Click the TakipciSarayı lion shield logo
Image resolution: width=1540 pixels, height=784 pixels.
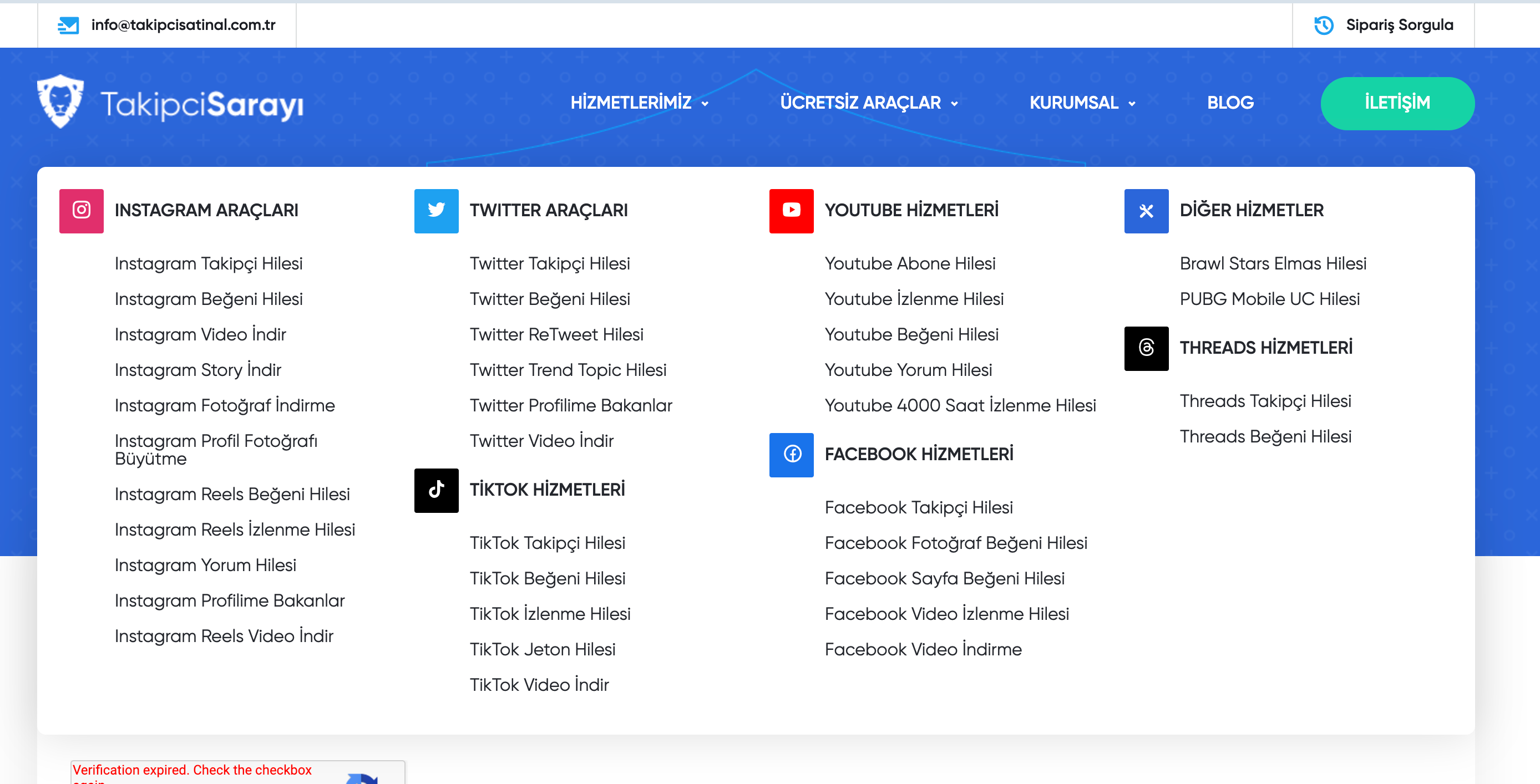coord(60,101)
